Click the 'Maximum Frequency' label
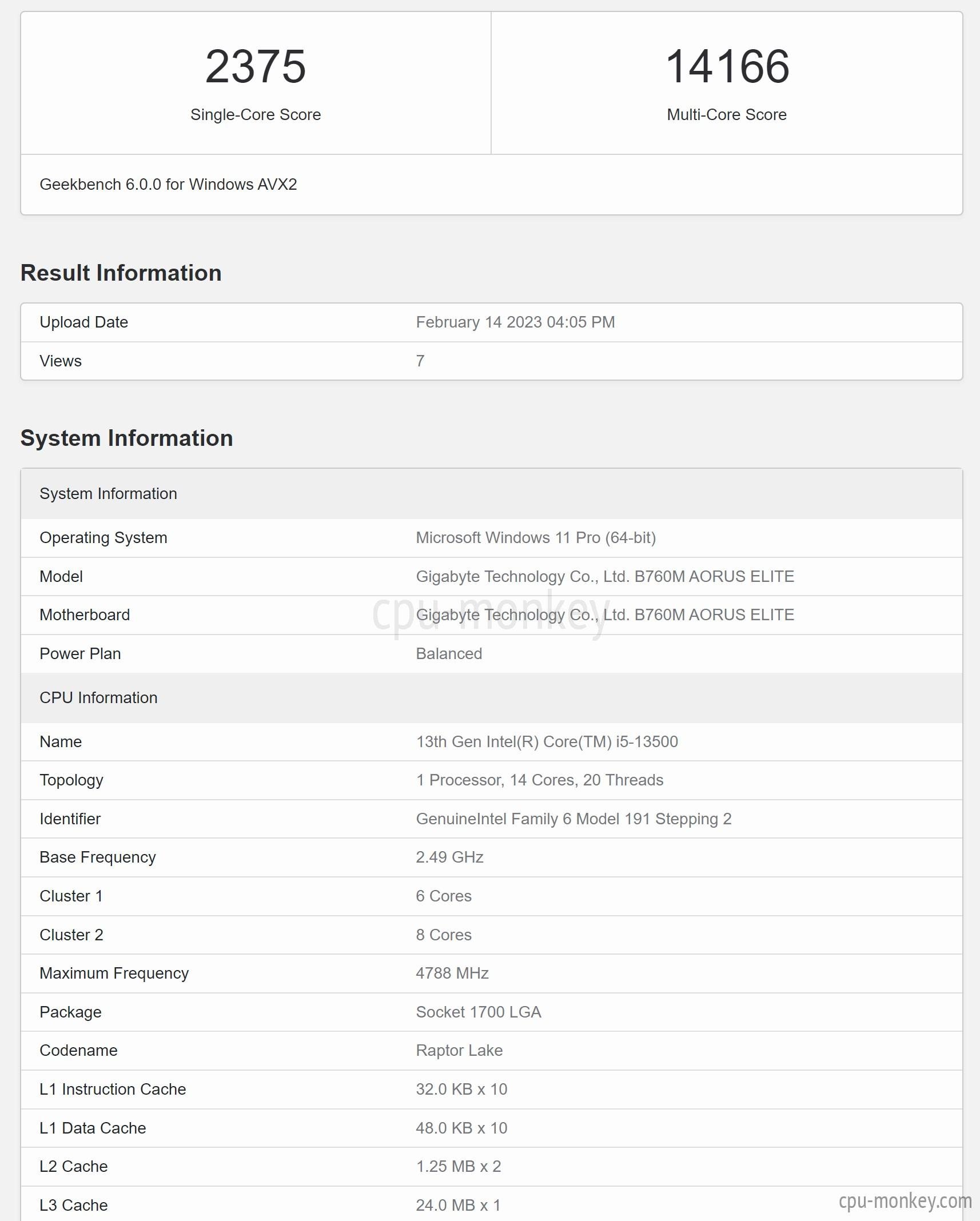The image size is (980, 1221). point(114,973)
